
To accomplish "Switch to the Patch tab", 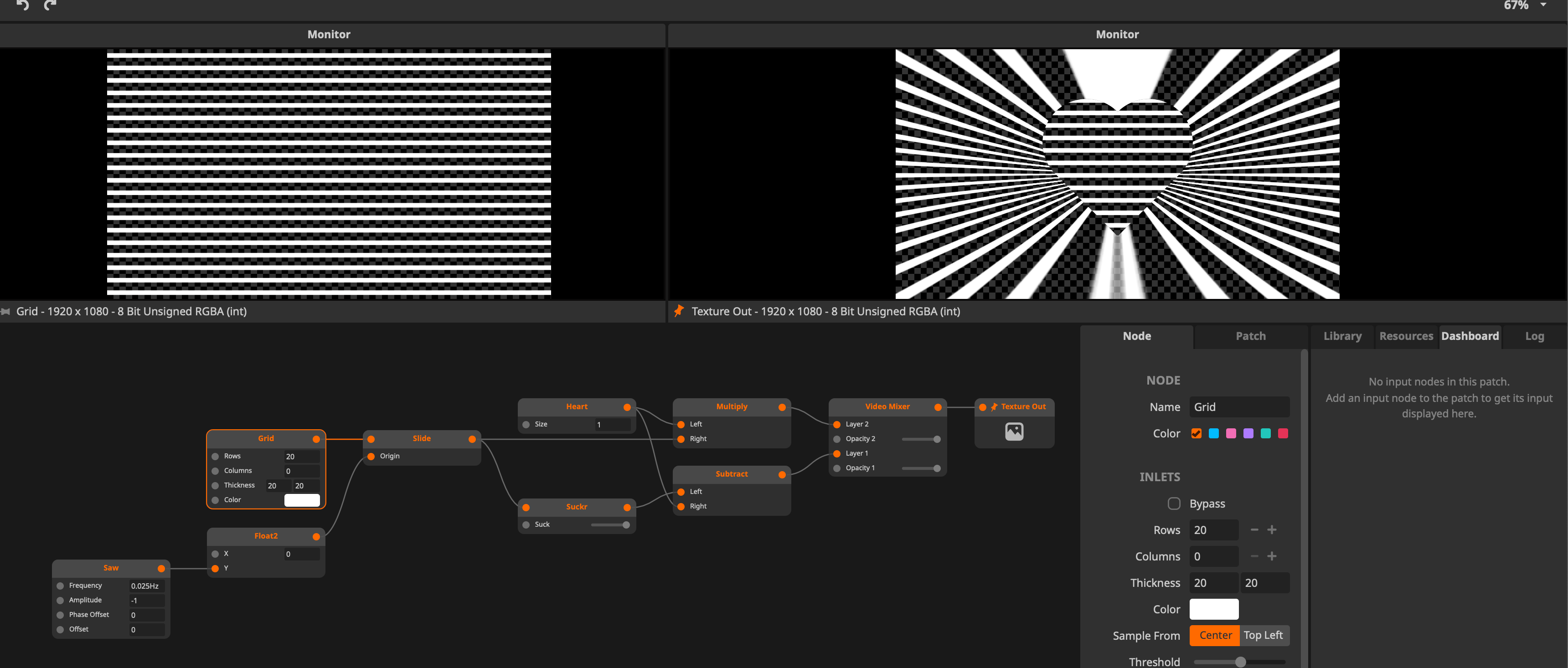I will (x=1250, y=336).
